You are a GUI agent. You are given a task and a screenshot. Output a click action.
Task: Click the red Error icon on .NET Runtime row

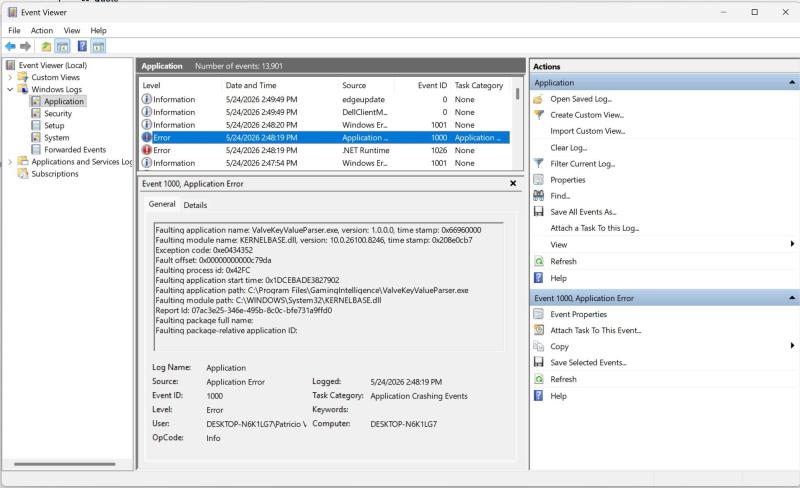point(147,150)
